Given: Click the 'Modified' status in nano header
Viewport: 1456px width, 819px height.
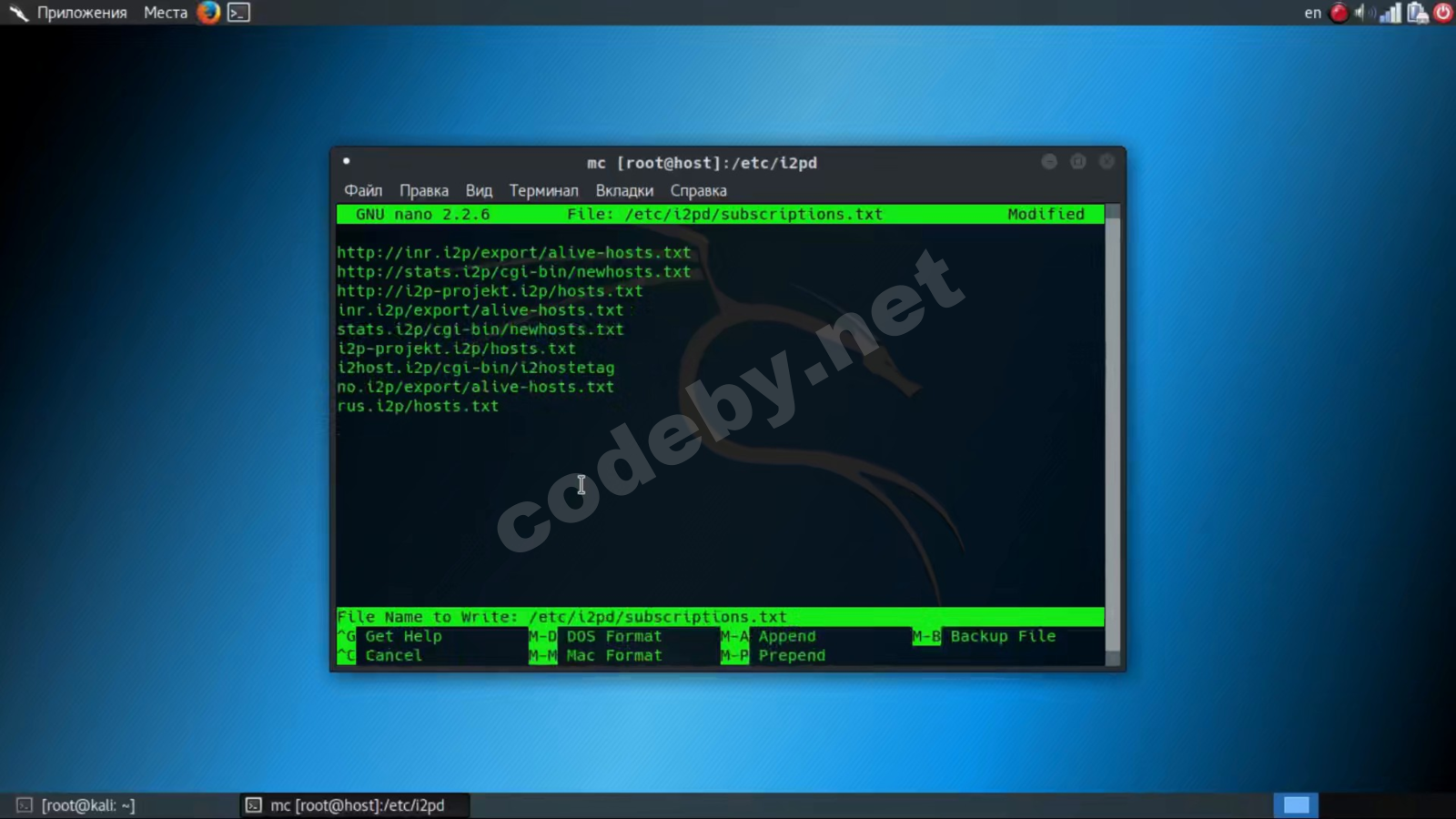Looking at the screenshot, I should click(x=1046, y=214).
